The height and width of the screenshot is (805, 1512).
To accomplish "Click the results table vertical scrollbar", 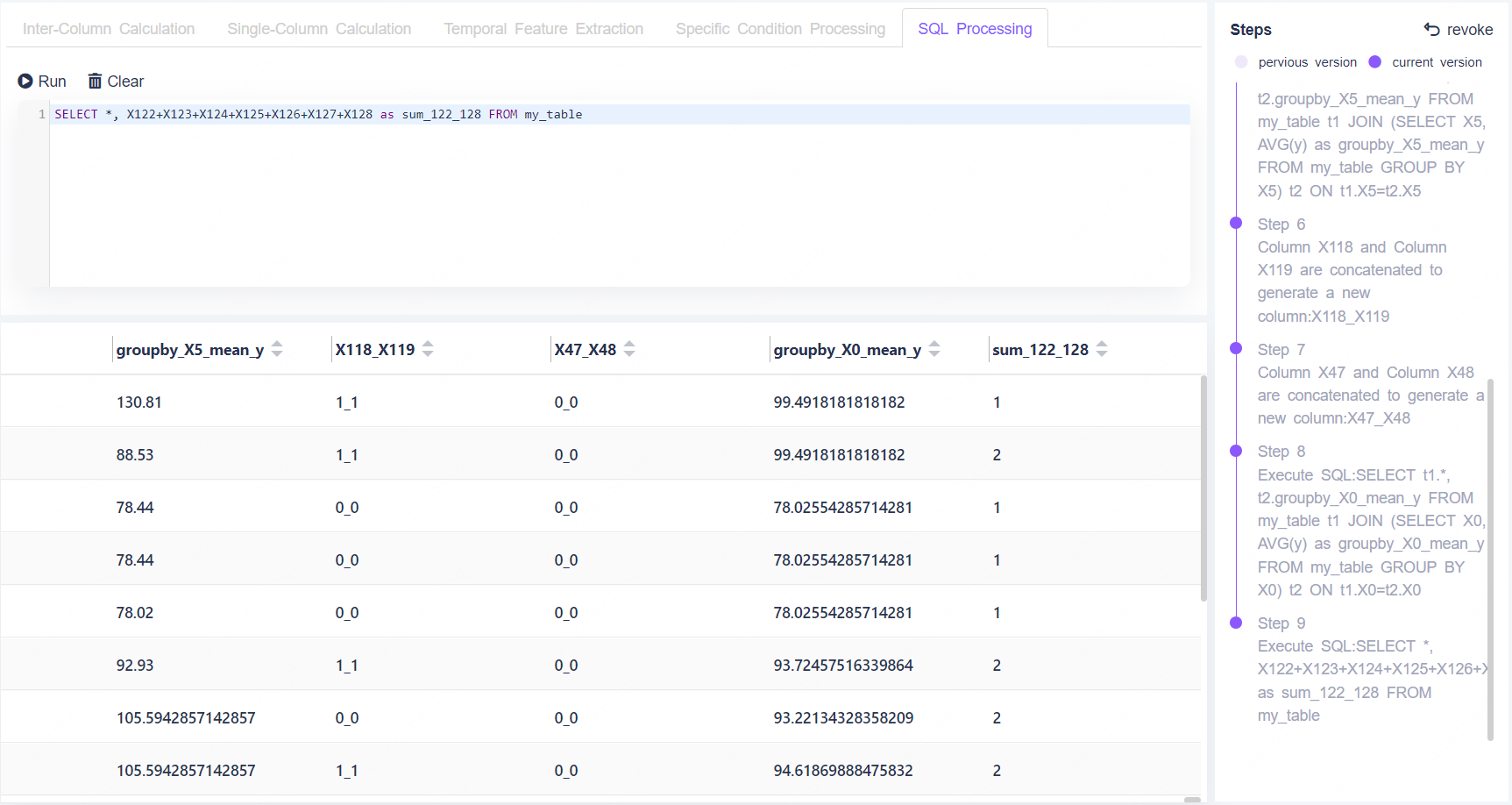I will click(x=1203, y=488).
